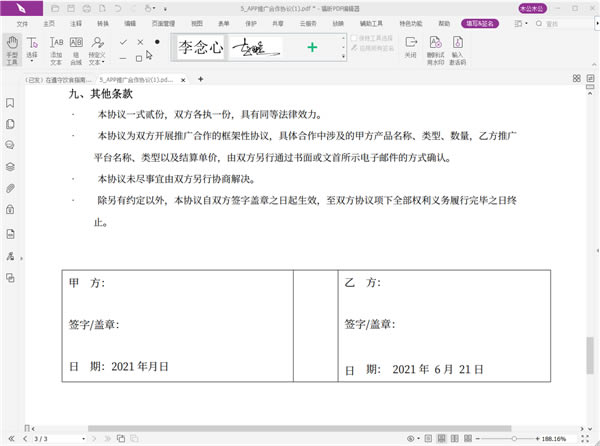Open the Attachments paperclip panel

pos(10,188)
